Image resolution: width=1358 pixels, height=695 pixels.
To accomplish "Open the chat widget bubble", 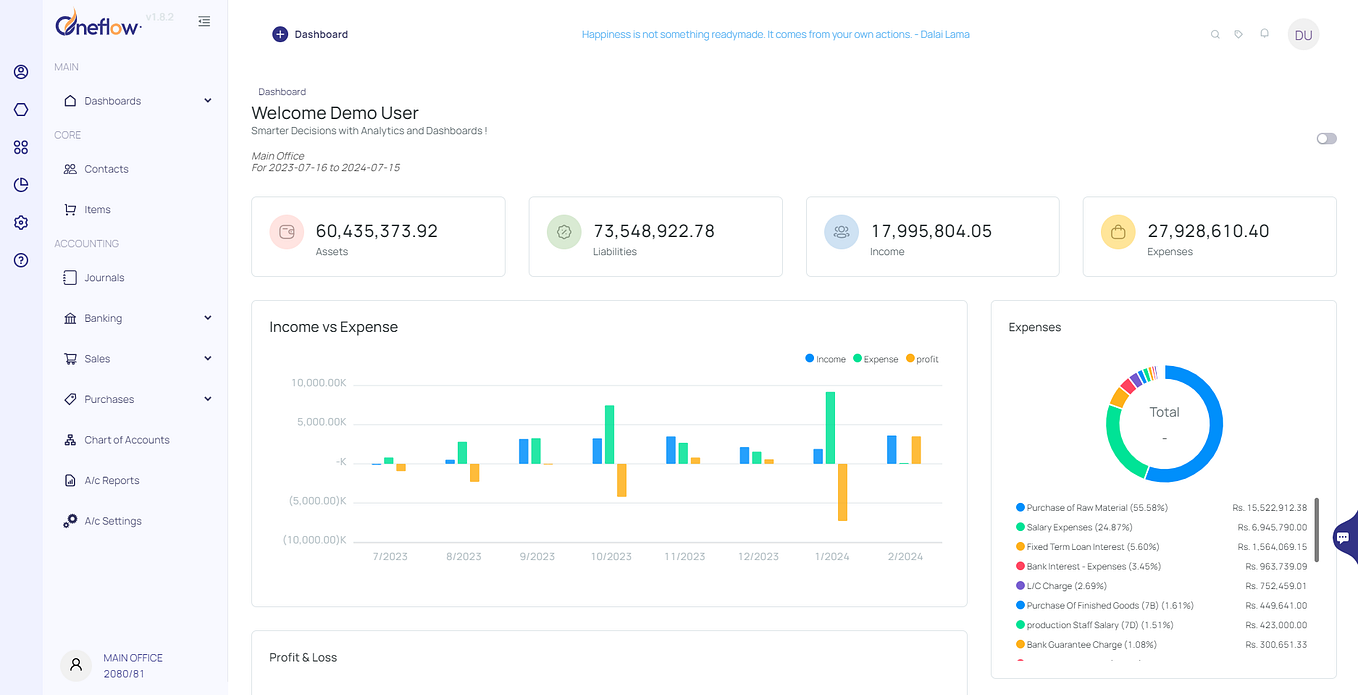I will [x=1344, y=537].
